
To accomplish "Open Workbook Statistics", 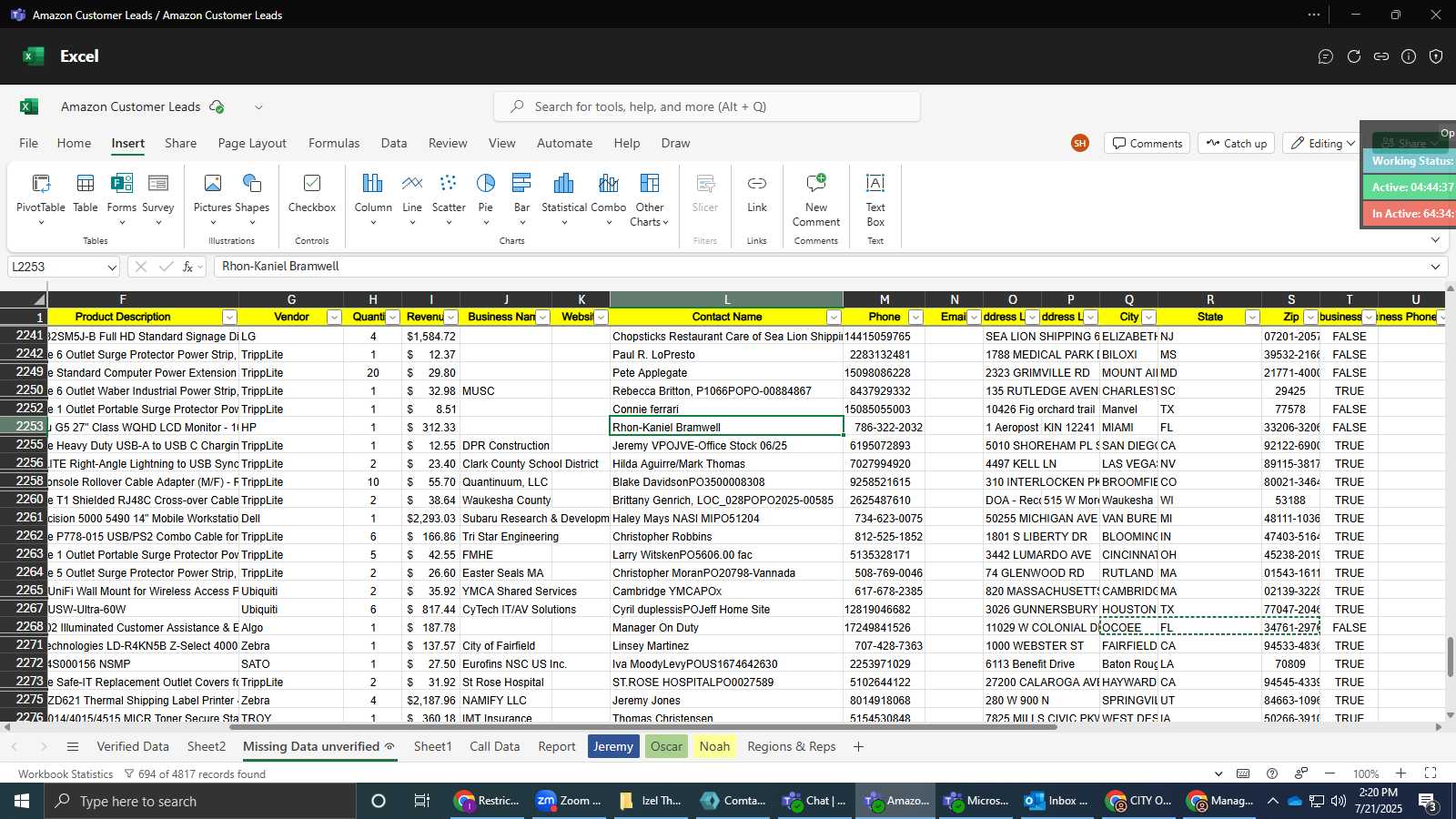I will tap(66, 774).
